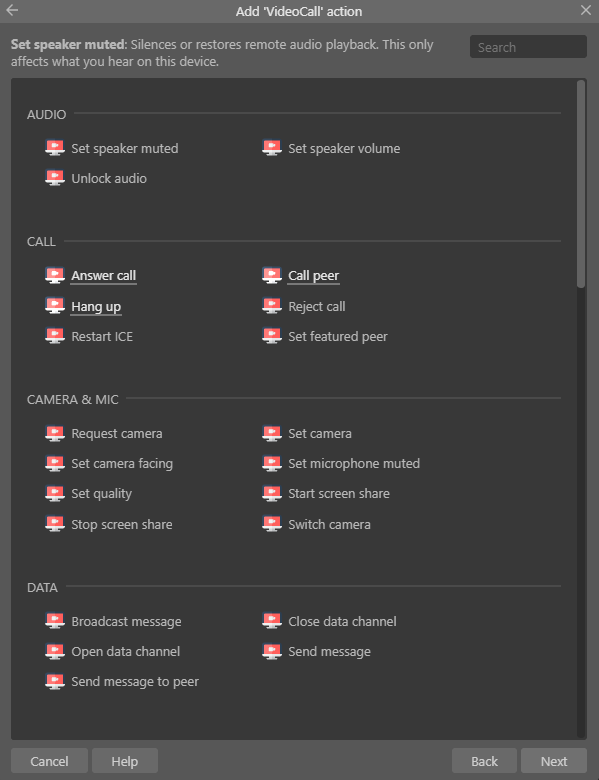Viewport: 599px width, 780px height.
Task: Click the Cancel button
Action: [x=49, y=761]
